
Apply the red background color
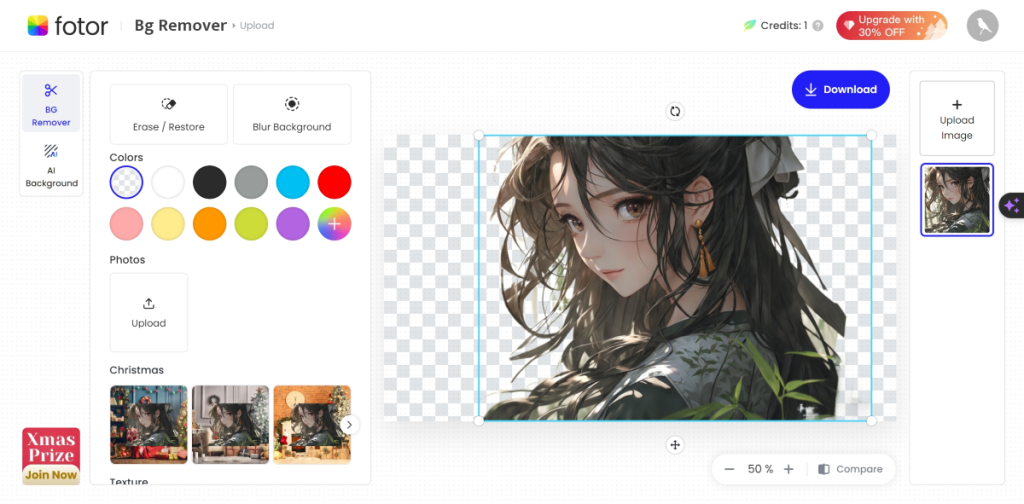tap(334, 182)
